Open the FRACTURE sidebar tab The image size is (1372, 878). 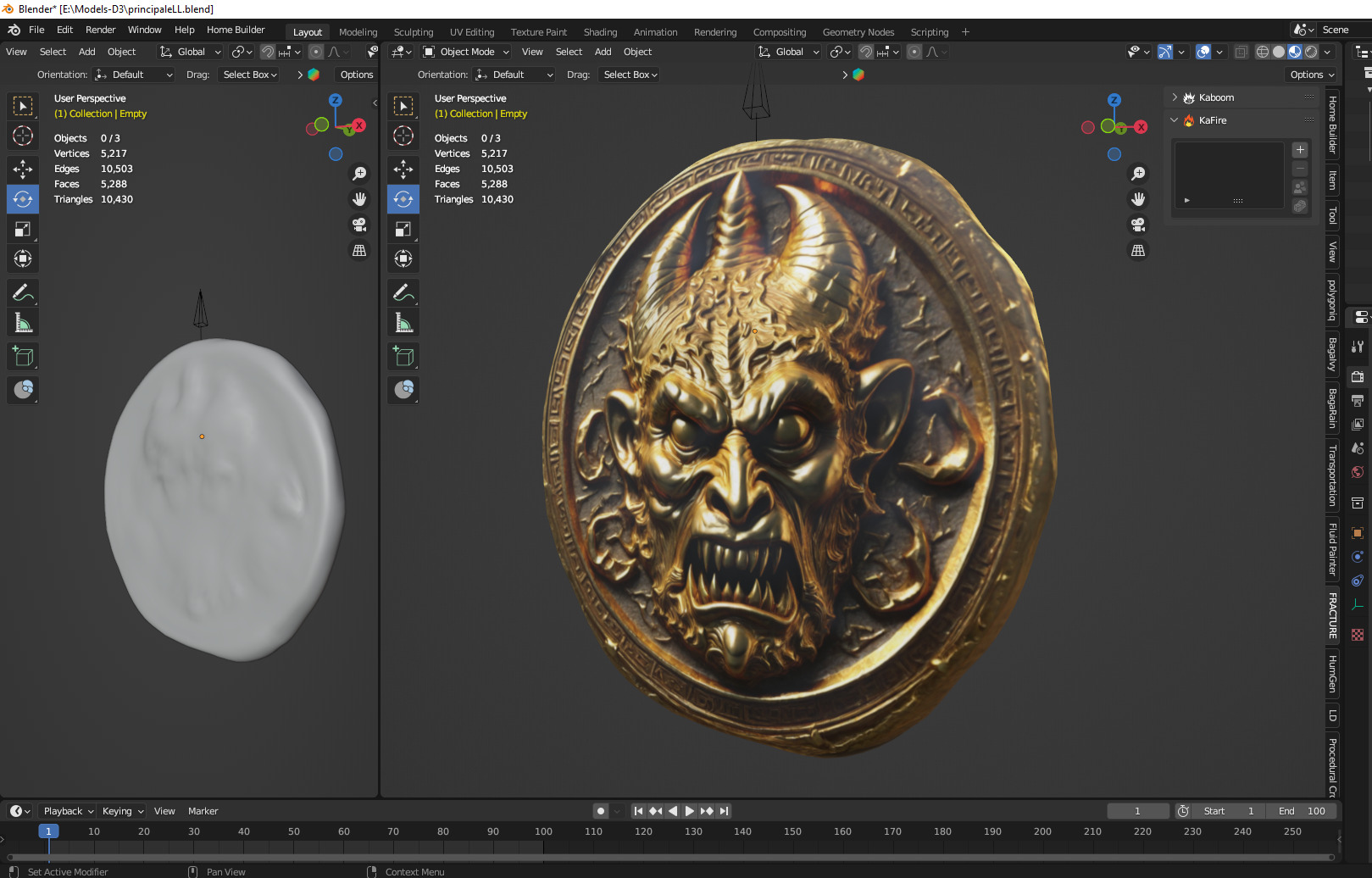coord(1333,616)
